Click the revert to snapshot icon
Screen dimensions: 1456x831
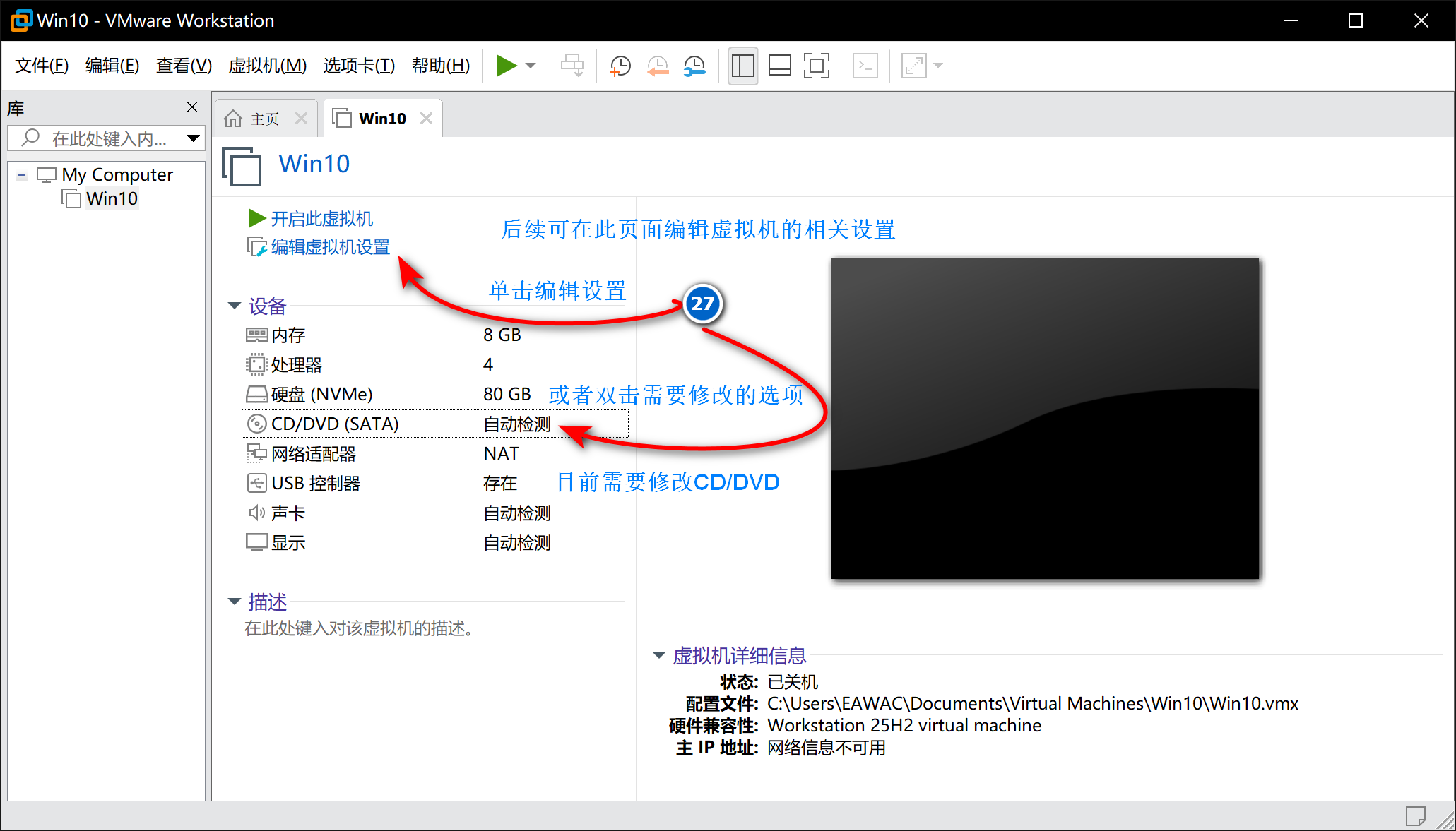658,66
